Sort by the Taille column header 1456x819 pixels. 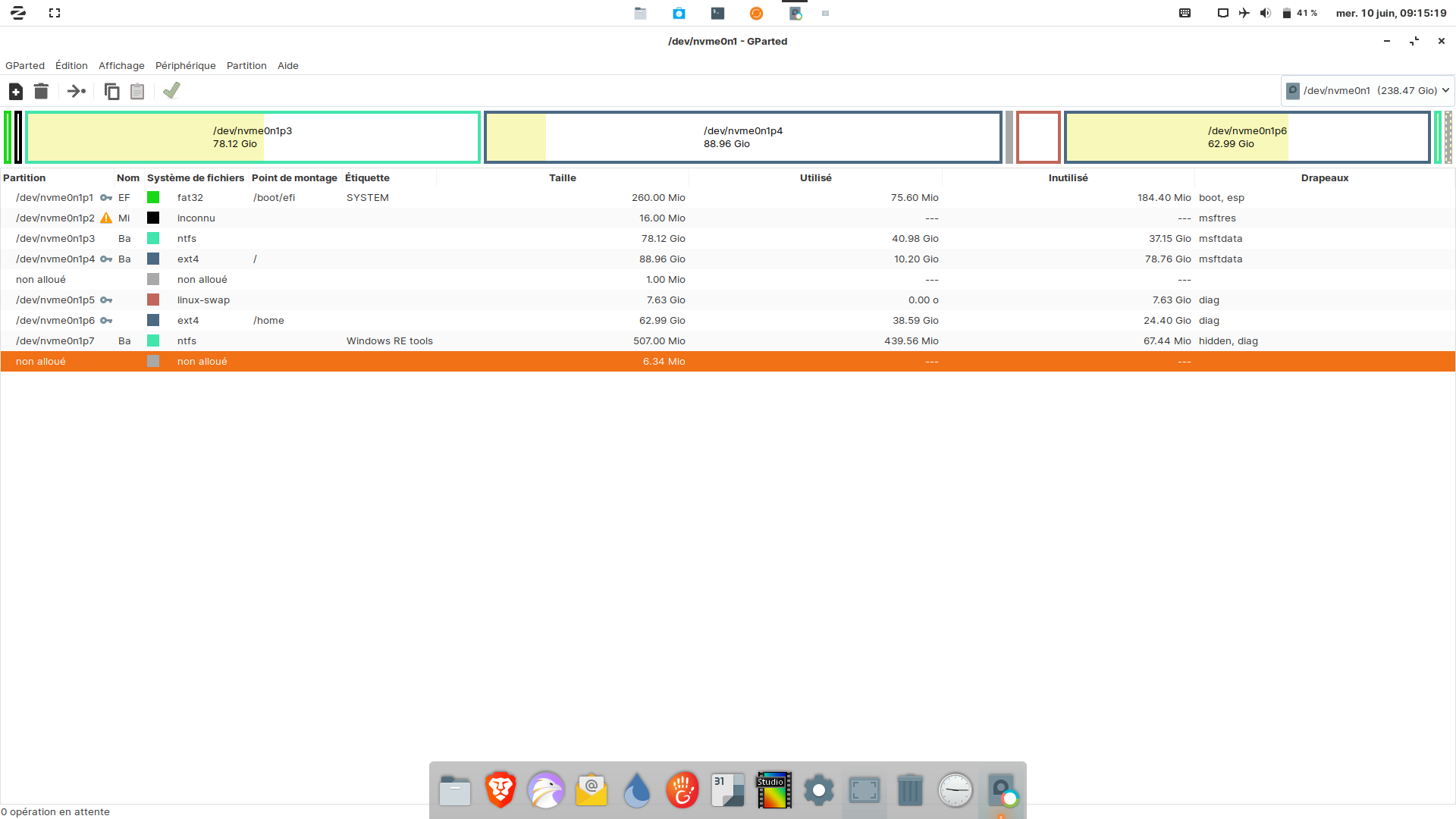click(562, 178)
